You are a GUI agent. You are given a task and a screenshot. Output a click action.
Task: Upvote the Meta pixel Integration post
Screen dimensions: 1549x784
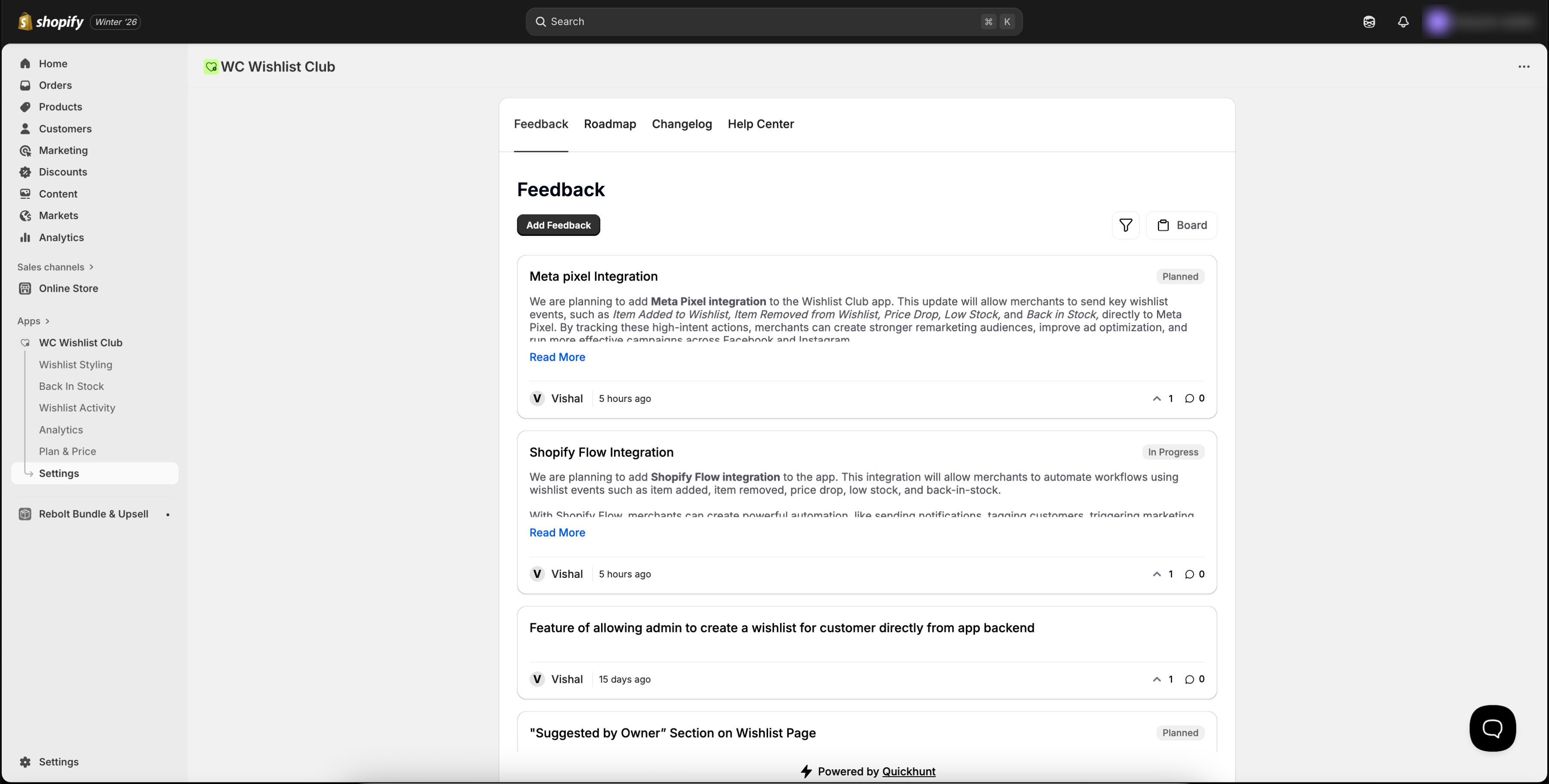(x=1157, y=398)
